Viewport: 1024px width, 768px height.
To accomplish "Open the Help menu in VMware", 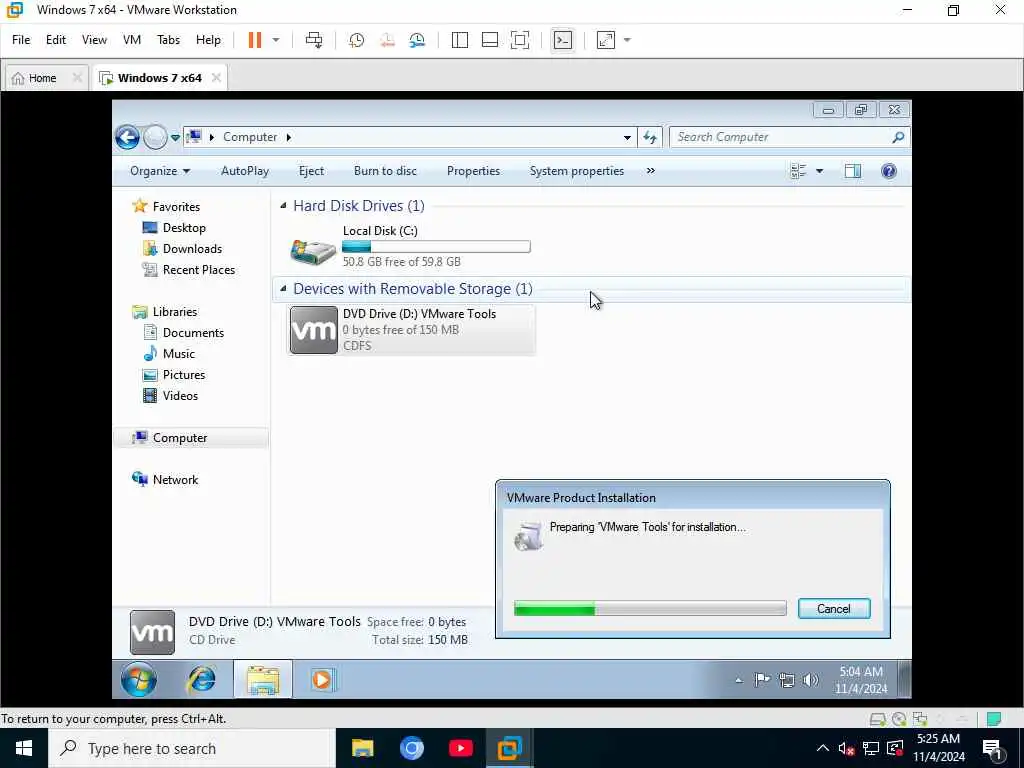I will click(208, 40).
